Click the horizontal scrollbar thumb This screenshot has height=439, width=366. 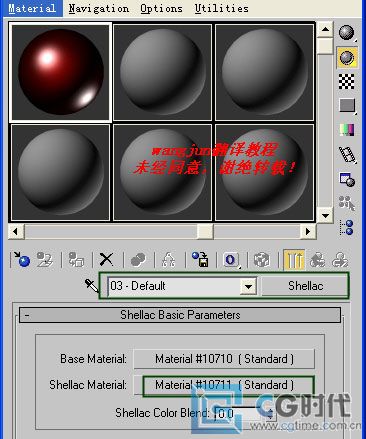[205, 231]
